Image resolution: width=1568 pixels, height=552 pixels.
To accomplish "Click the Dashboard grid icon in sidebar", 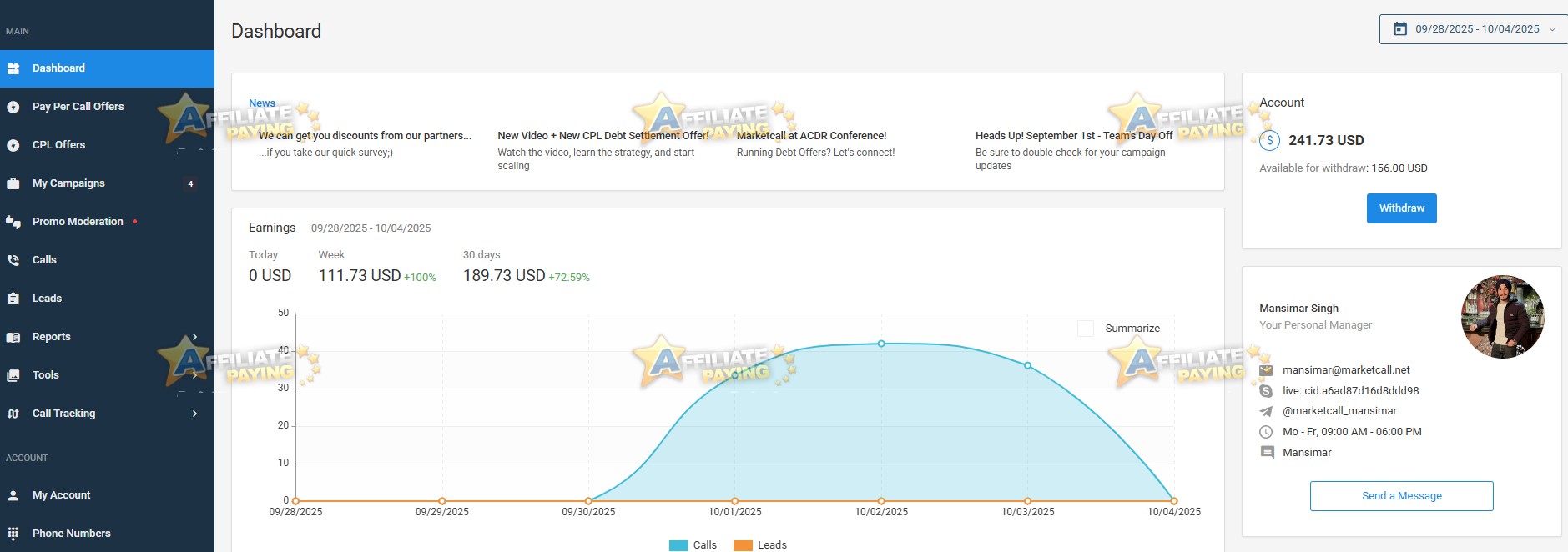I will pos(13,68).
